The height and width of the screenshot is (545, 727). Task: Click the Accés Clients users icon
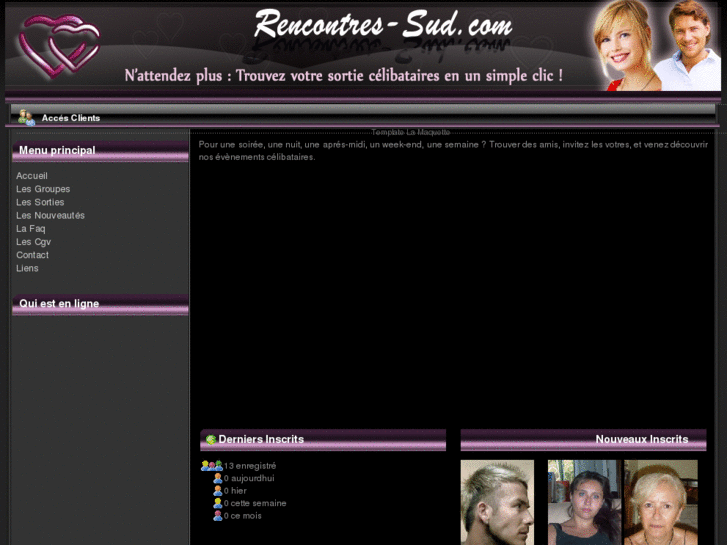point(26,117)
